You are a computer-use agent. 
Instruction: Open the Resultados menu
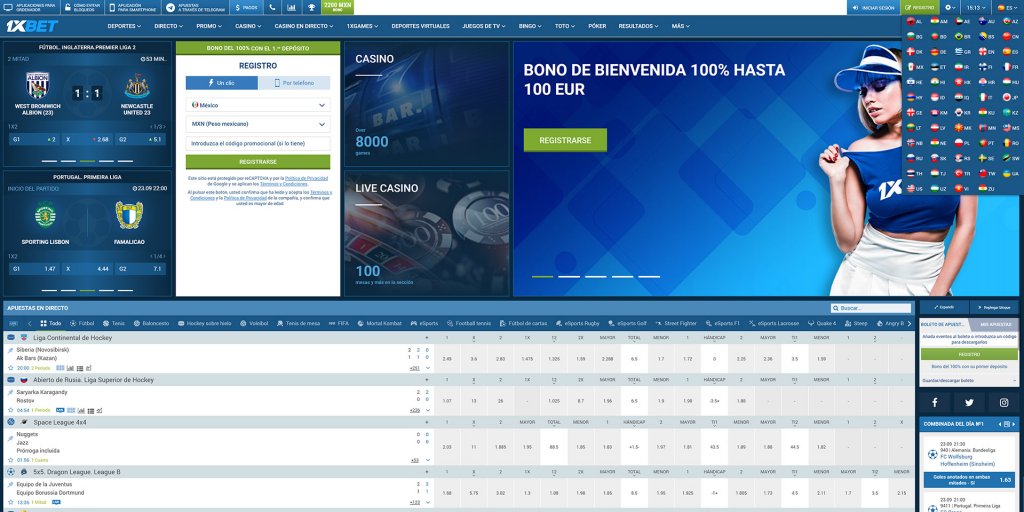[x=638, y=26]
